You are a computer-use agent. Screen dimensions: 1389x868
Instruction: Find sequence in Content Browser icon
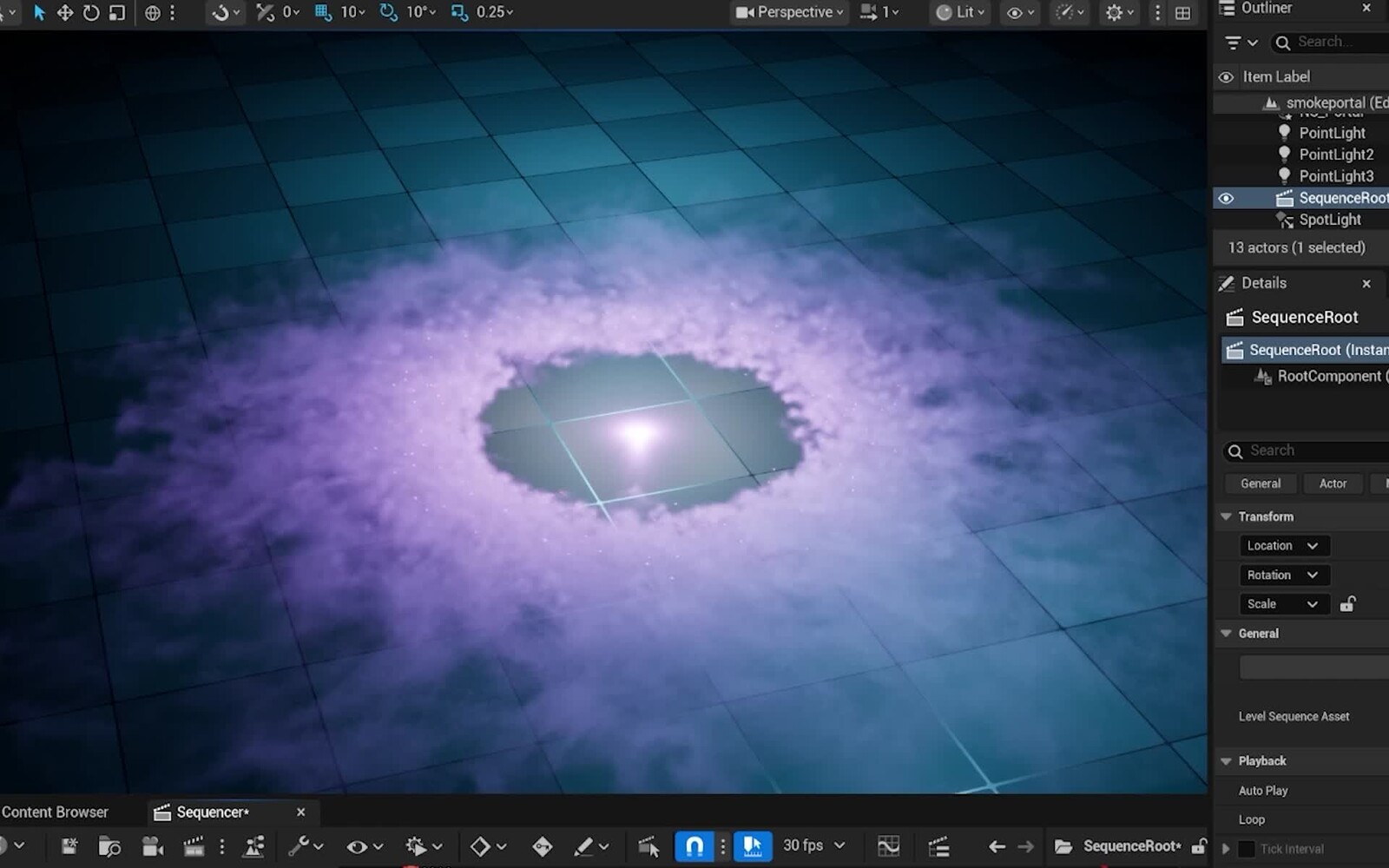coord(109,846)
